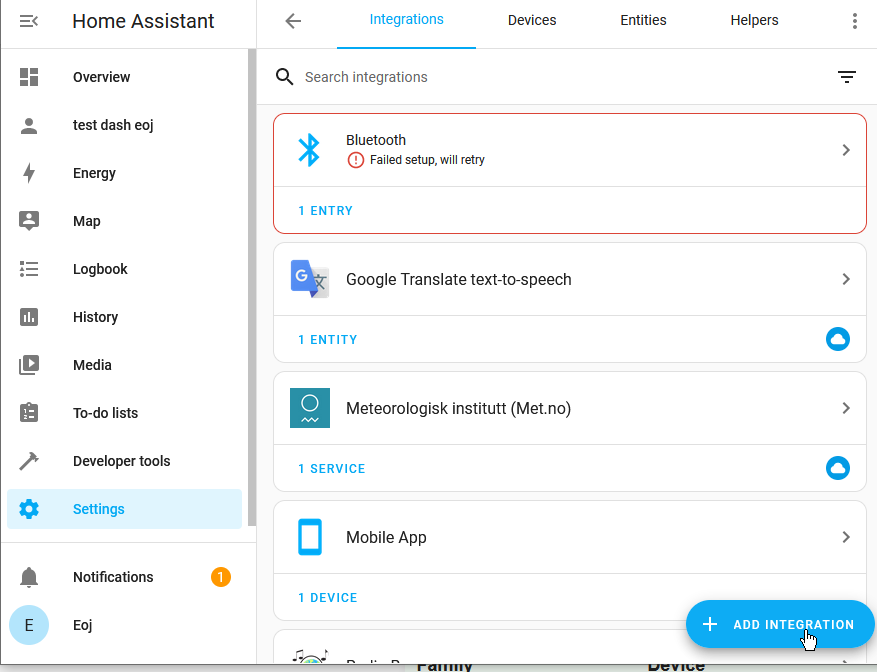Click the notification count badge
Image resolution: width=877 pixels, height=672 pixels.
pyautogui.click(x=220, y=577)
